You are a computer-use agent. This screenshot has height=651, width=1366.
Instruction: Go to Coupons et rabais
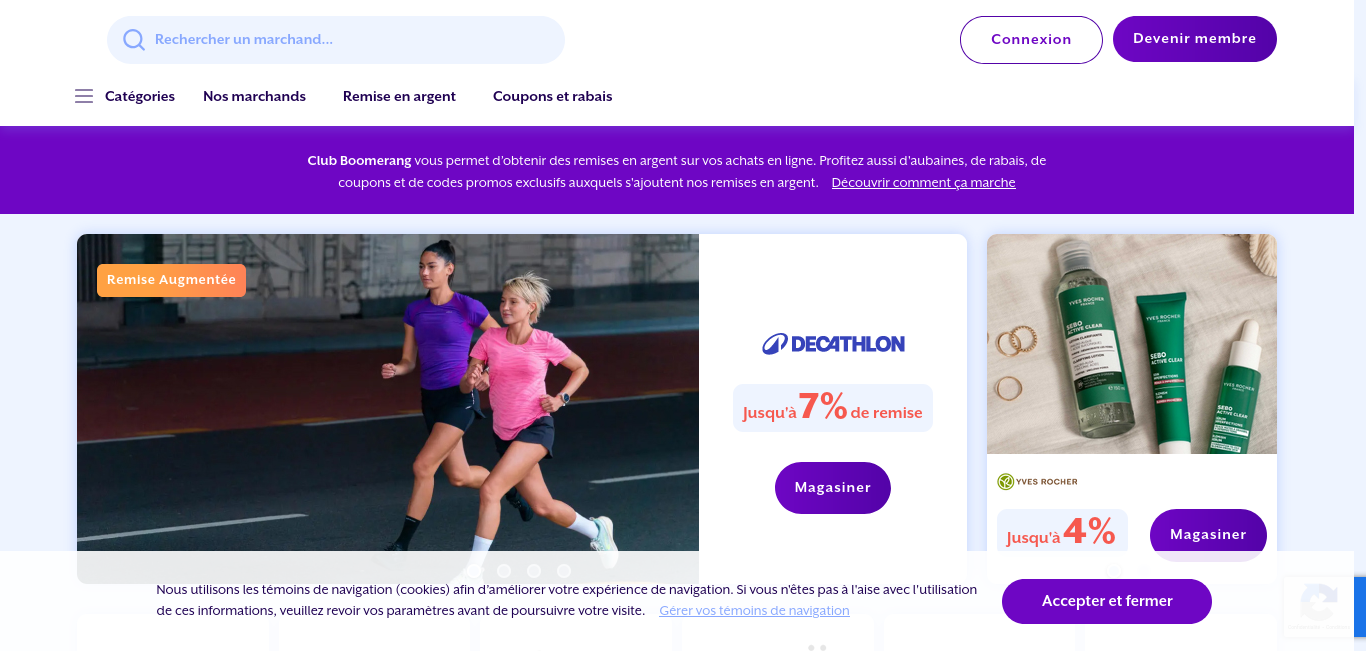click(x=552, y=96)
